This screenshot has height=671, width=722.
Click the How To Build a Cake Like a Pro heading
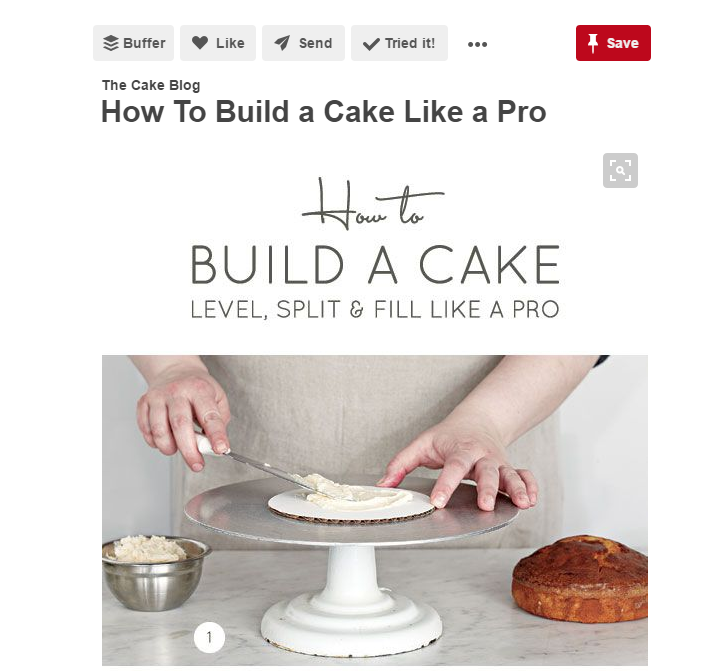coord(324,111)
